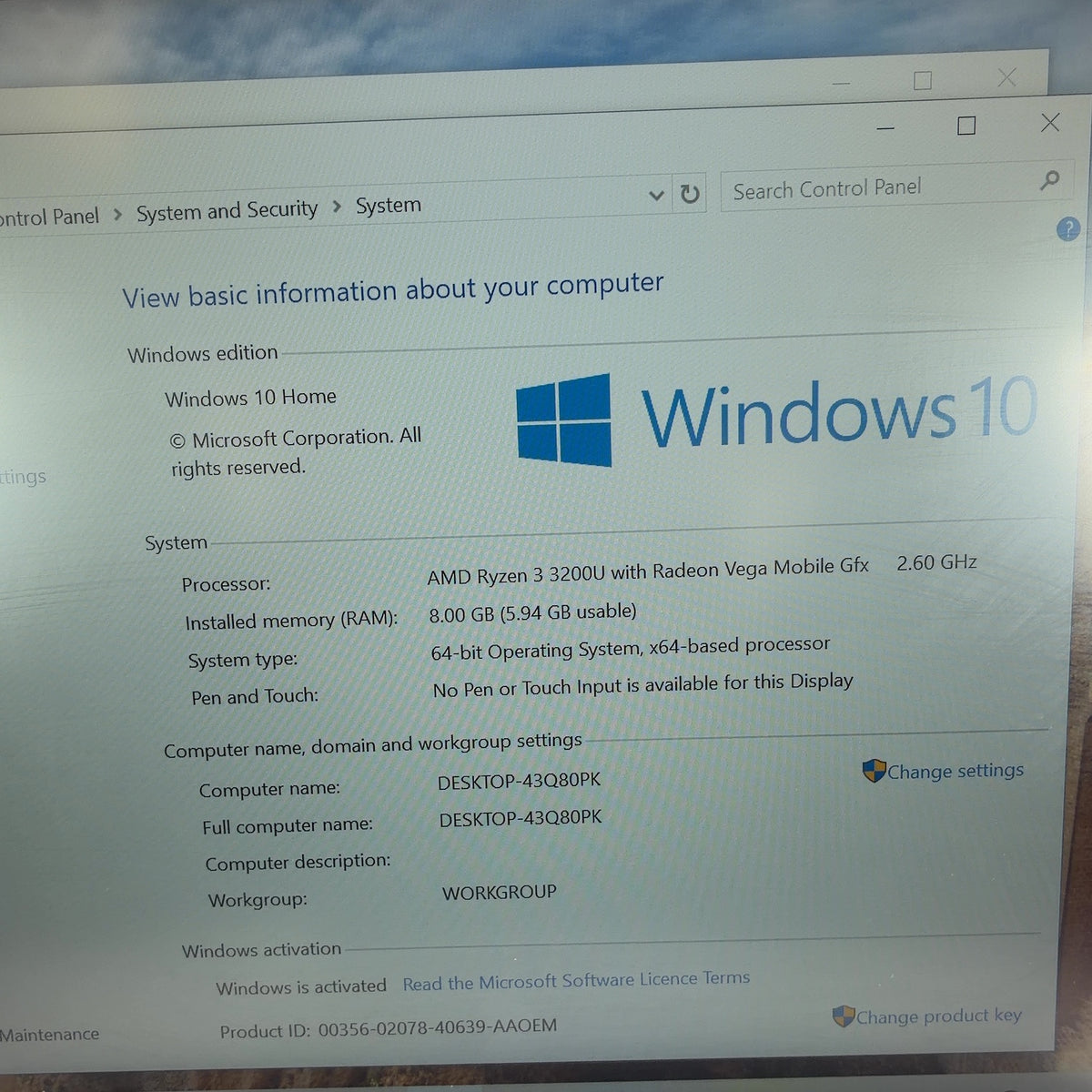Close the background window behind System
This screenshot has height=1092, width=1092.
(x=1006, y=77)
